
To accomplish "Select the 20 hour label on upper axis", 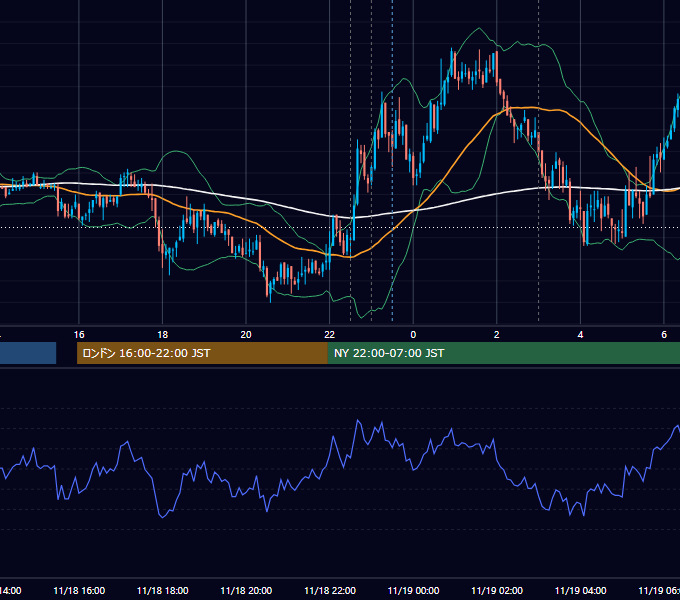I will tap(246, 335).
